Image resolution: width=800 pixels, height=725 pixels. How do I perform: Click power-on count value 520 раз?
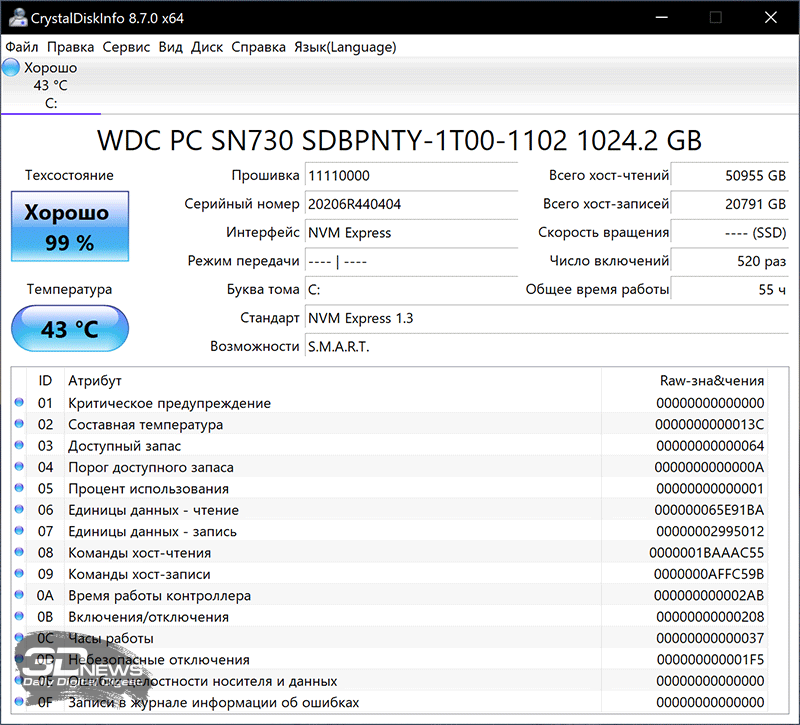[730, 261]
